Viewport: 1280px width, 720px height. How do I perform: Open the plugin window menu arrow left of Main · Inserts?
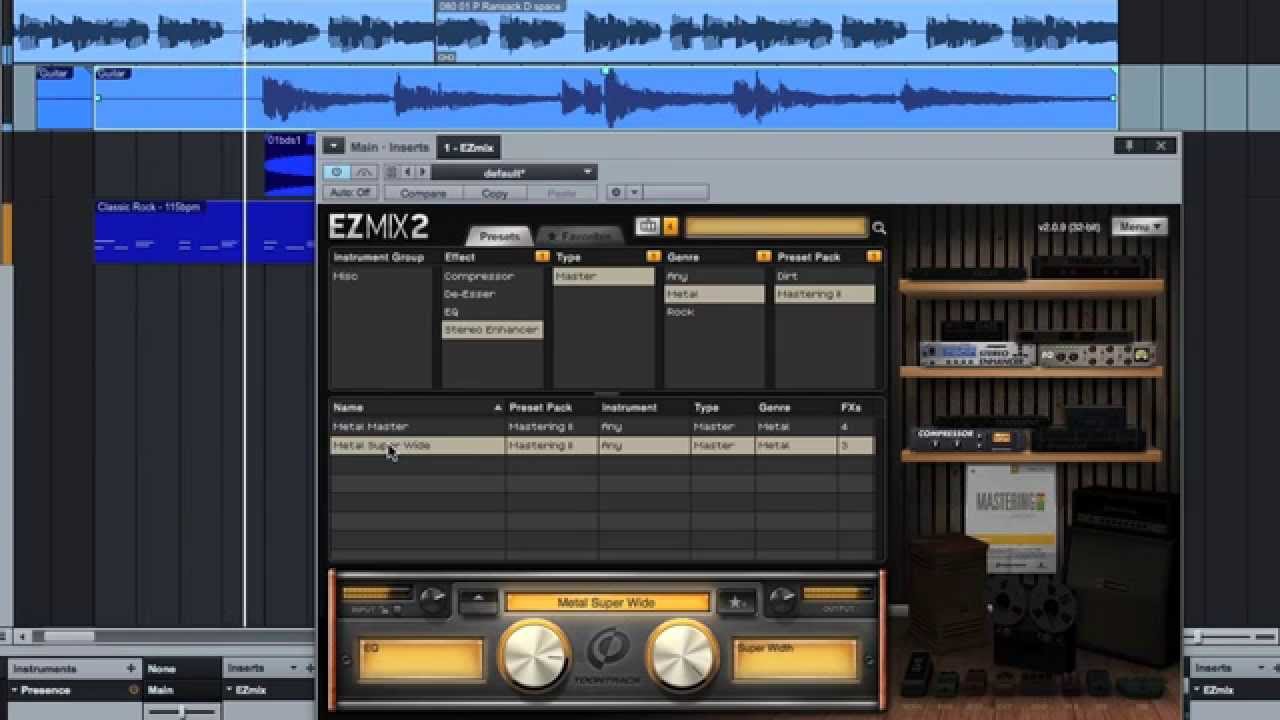[334, 146]
